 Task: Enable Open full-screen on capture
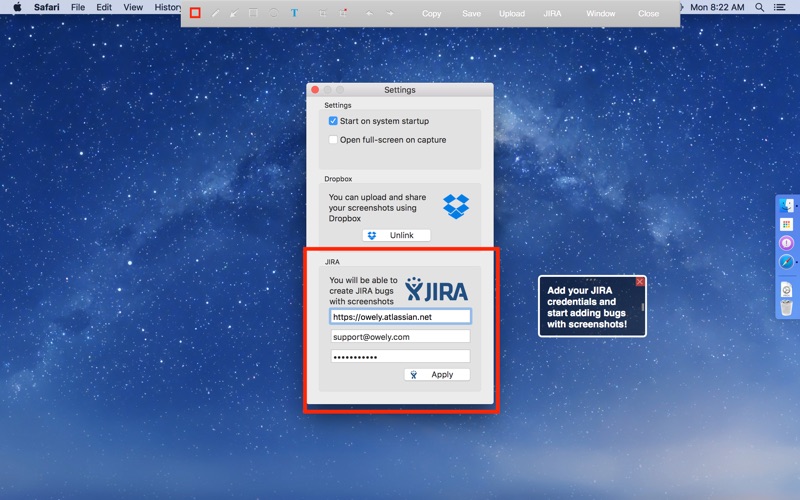pos(334,140)
